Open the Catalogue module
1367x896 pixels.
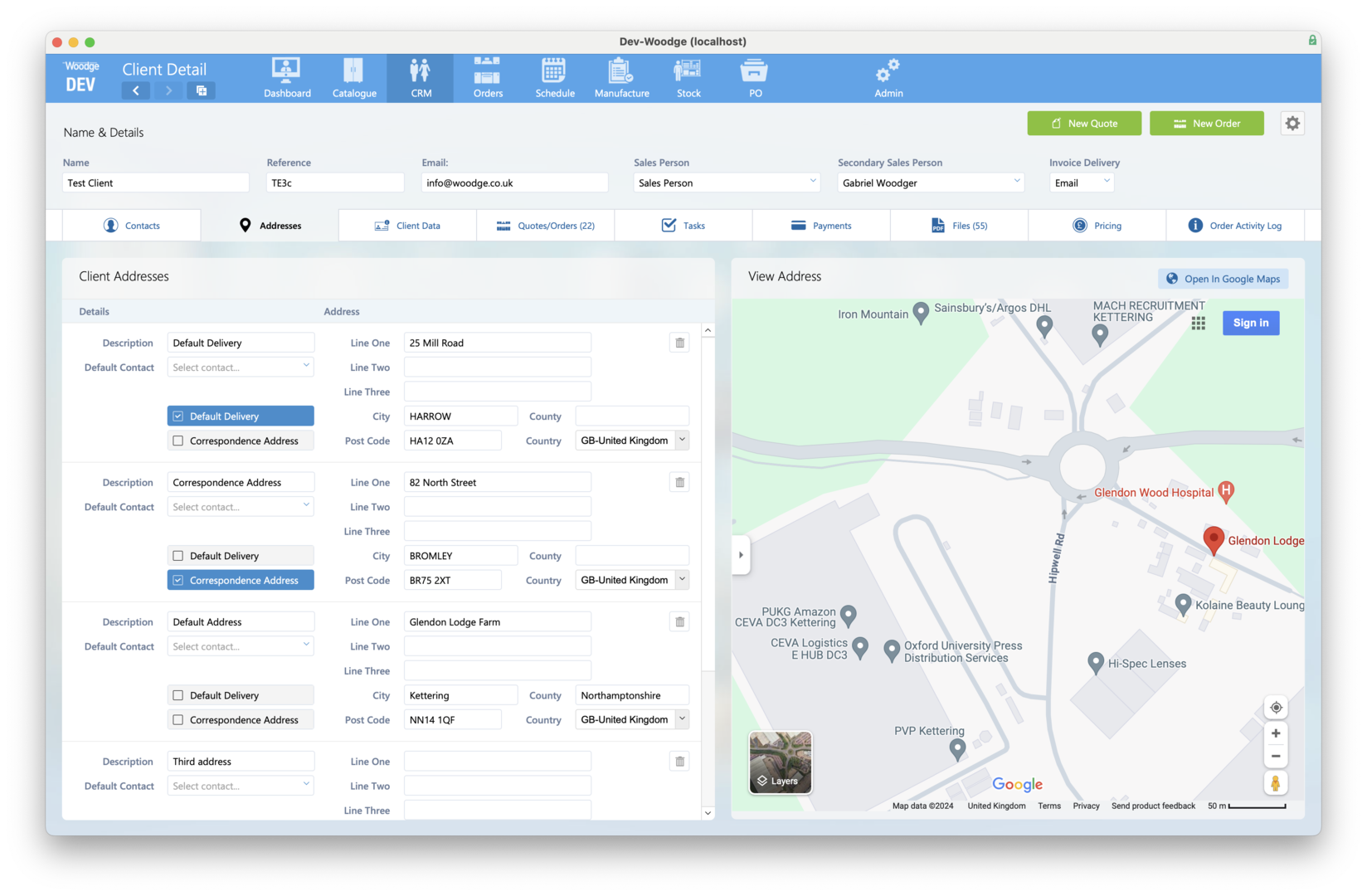click(354, 78)
